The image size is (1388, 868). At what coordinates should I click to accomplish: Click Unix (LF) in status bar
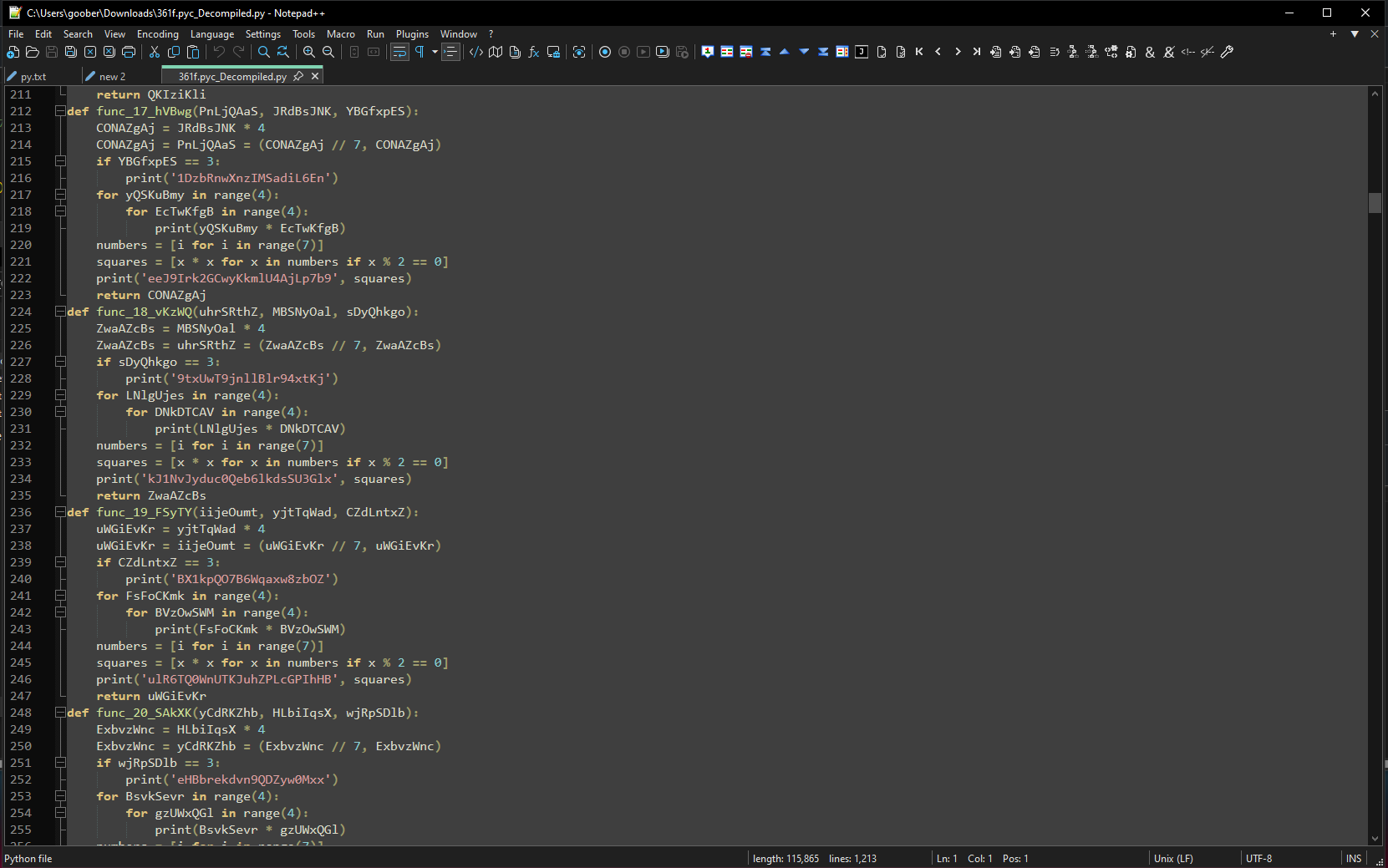coord(1173,858)
